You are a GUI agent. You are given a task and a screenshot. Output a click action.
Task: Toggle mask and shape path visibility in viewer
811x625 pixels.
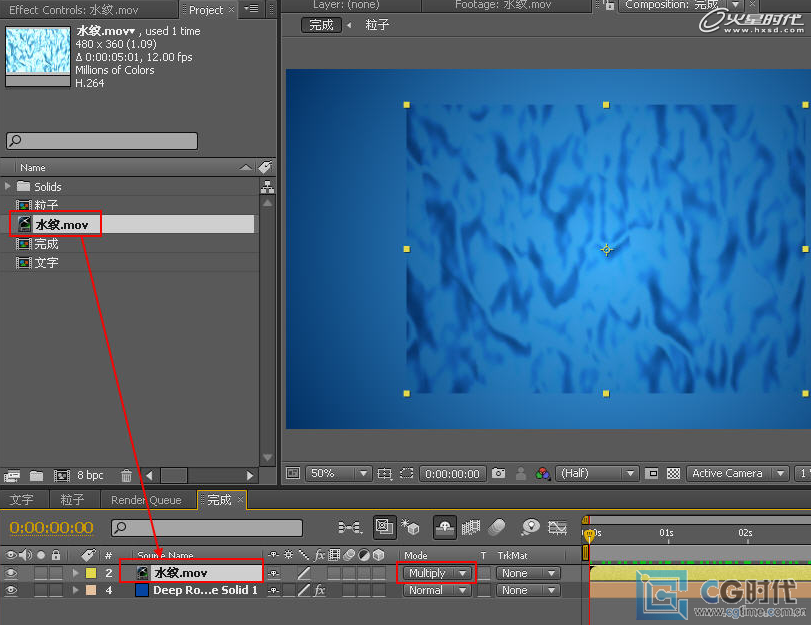pyautogui.click(x=407, y=473)
